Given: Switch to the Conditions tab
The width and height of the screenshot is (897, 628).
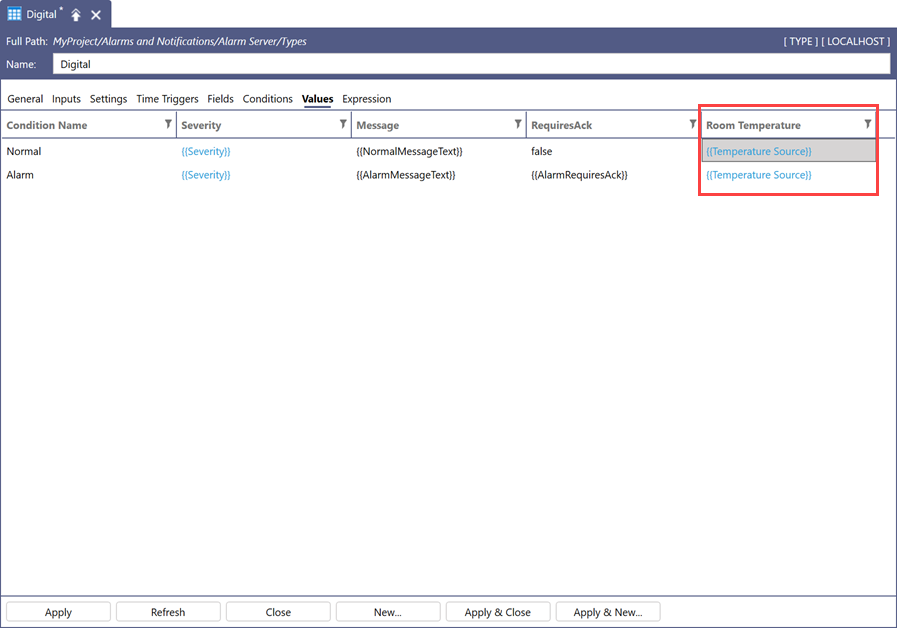Looking at the screenshot, I should coord(267,99).
